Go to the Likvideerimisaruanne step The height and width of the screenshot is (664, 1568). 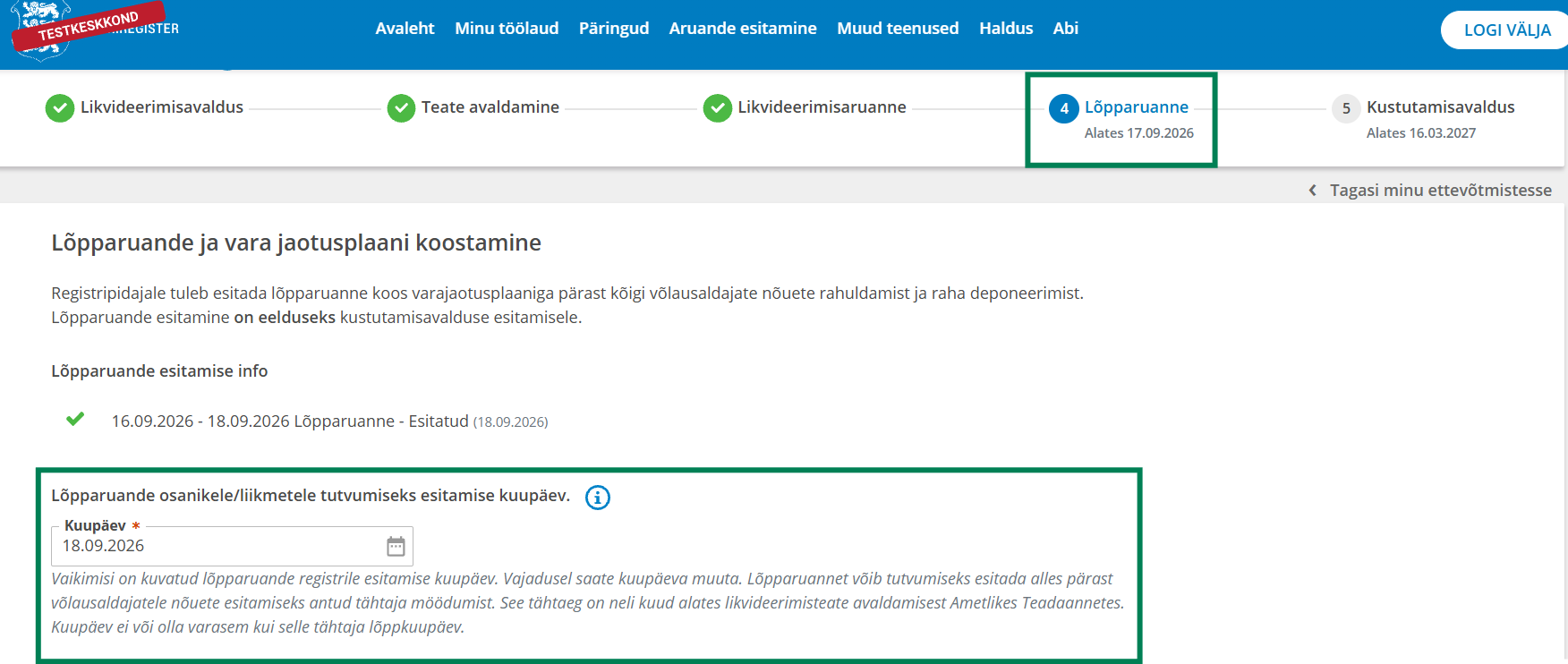point(822,107)
